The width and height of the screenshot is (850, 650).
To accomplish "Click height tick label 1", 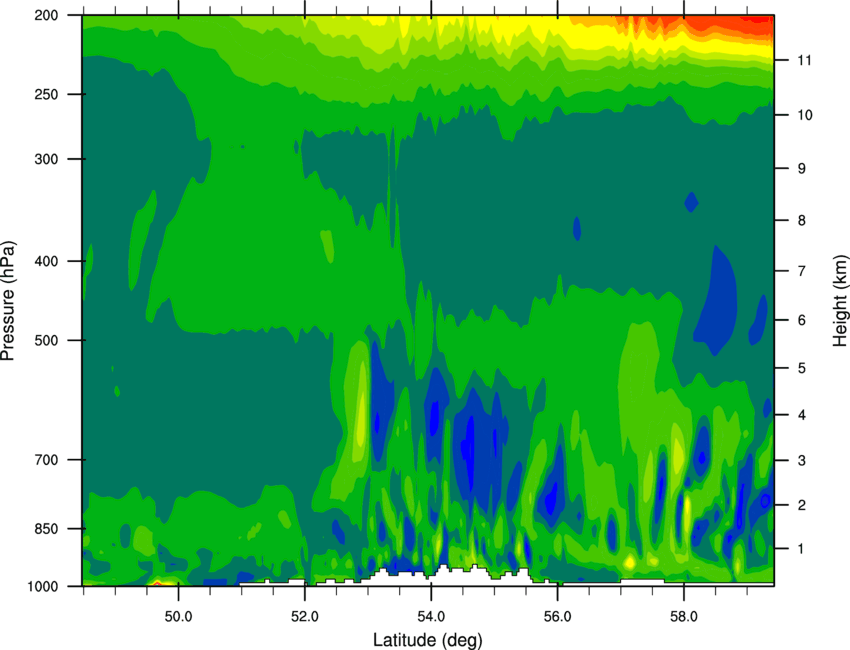I will pyautogui.click(x=802, y=549).
